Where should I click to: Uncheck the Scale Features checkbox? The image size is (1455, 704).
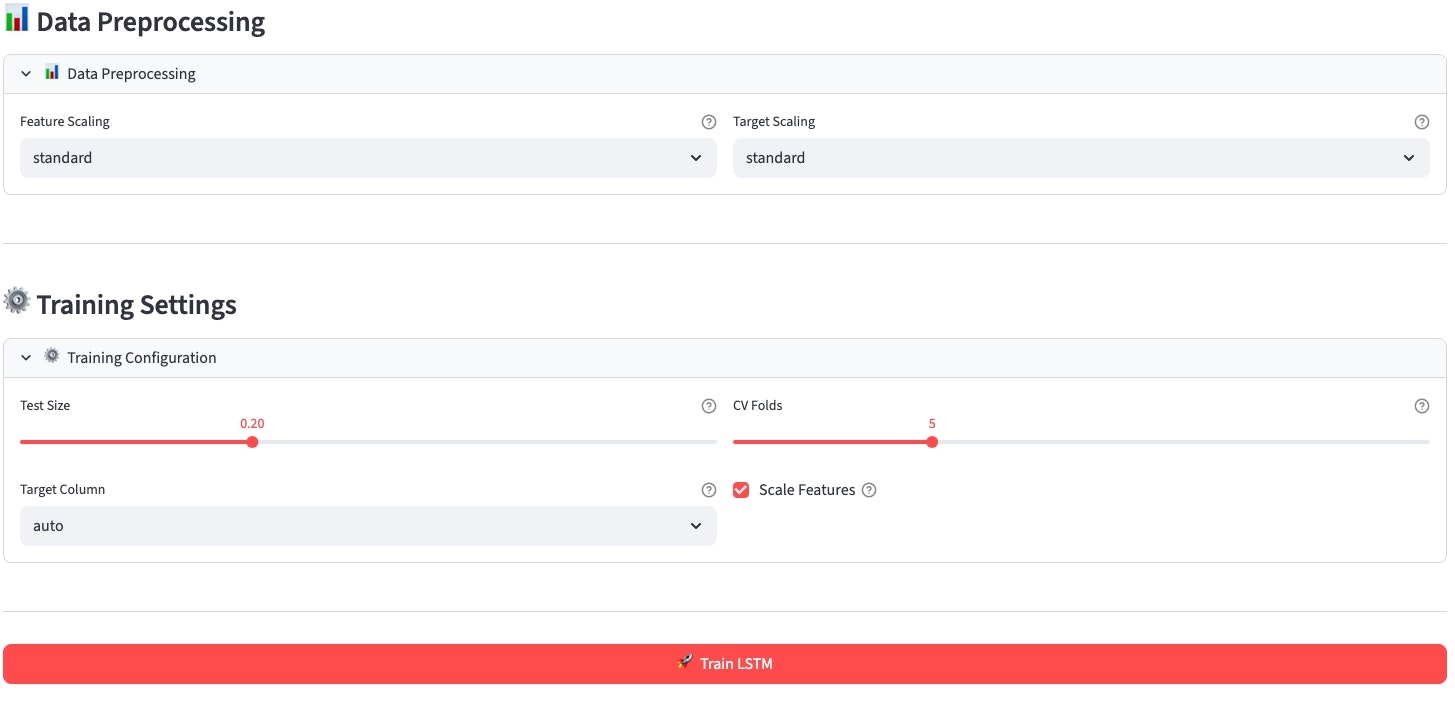[x=741, y=490]
